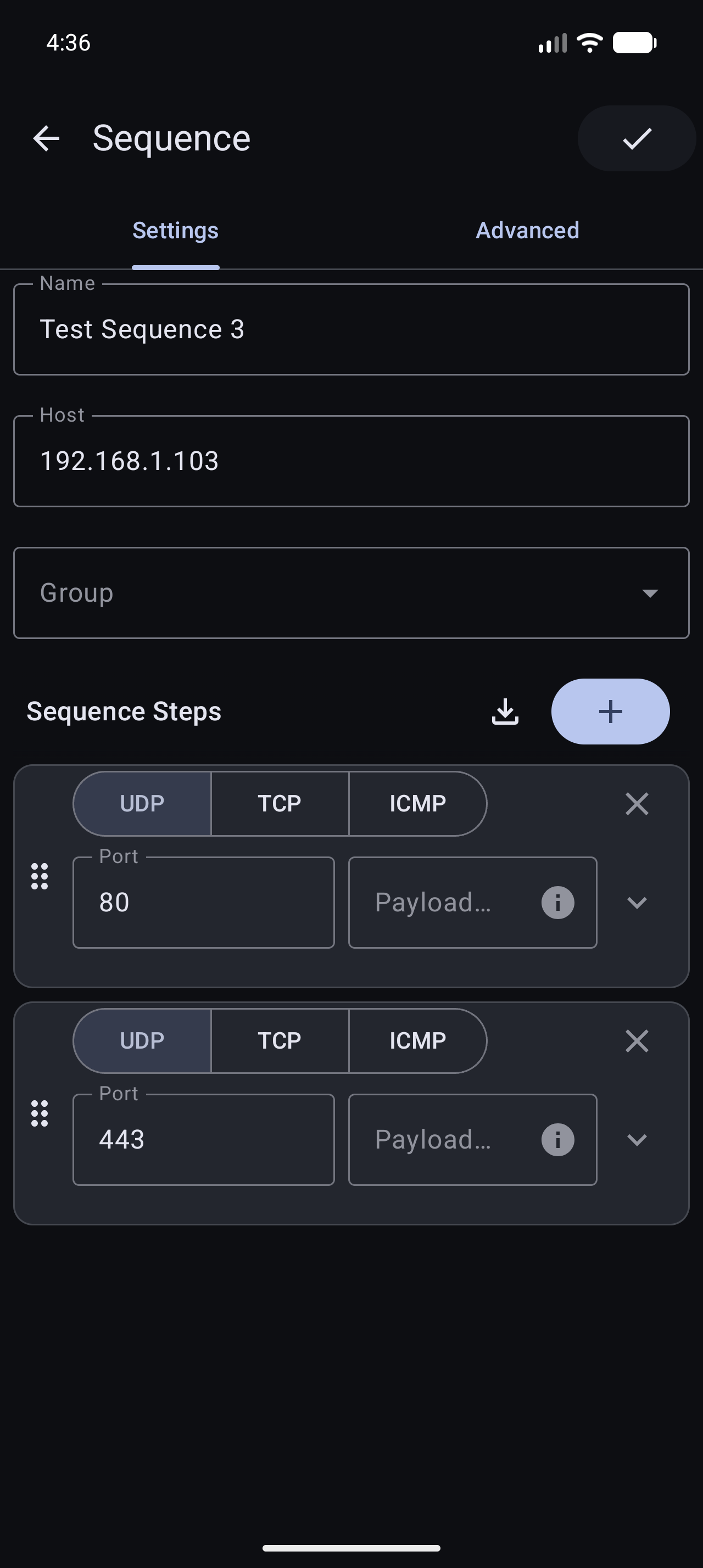Tap payload info icon for port 443
Screen dimensions: 703x1568
click(557, 1139)
